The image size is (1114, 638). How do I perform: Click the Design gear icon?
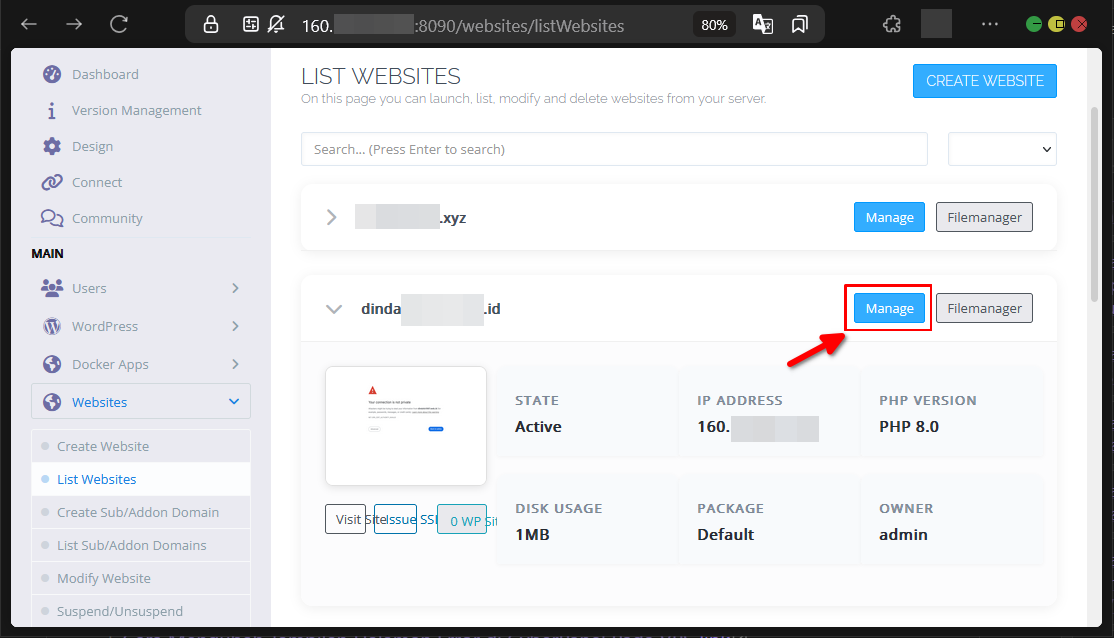[x=52, y=146]
